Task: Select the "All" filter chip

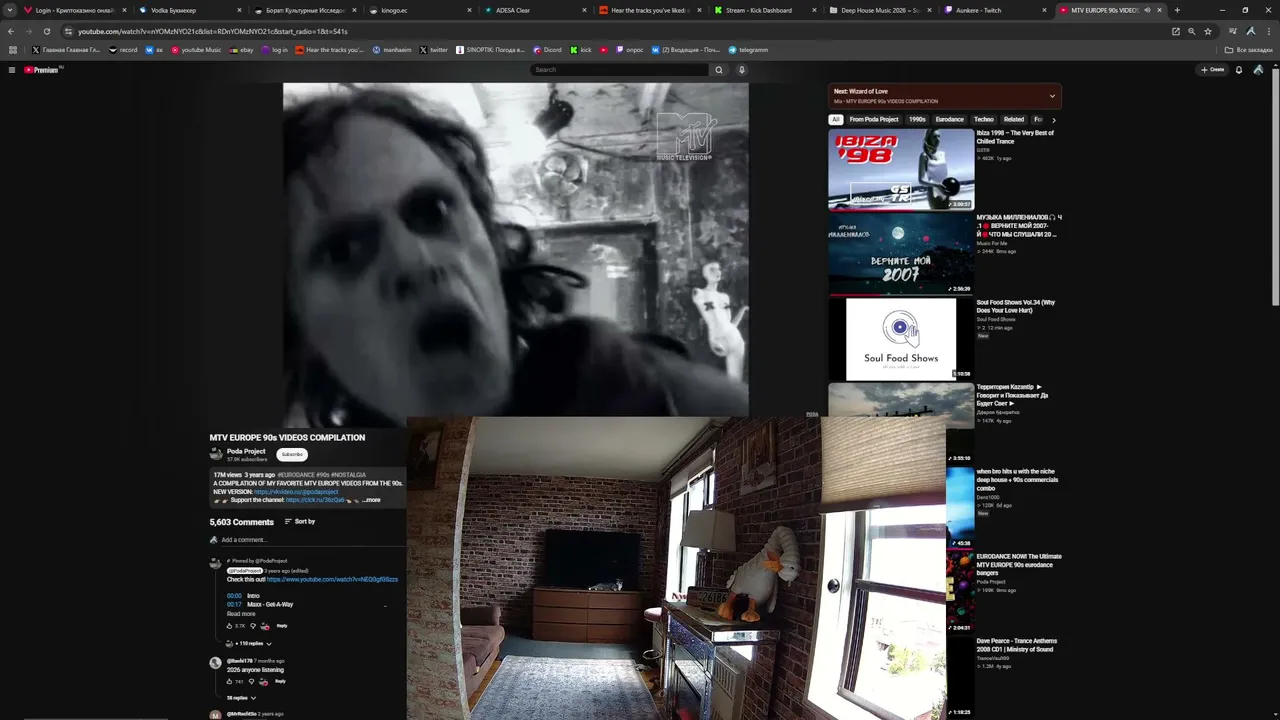Action: [836, 120]
